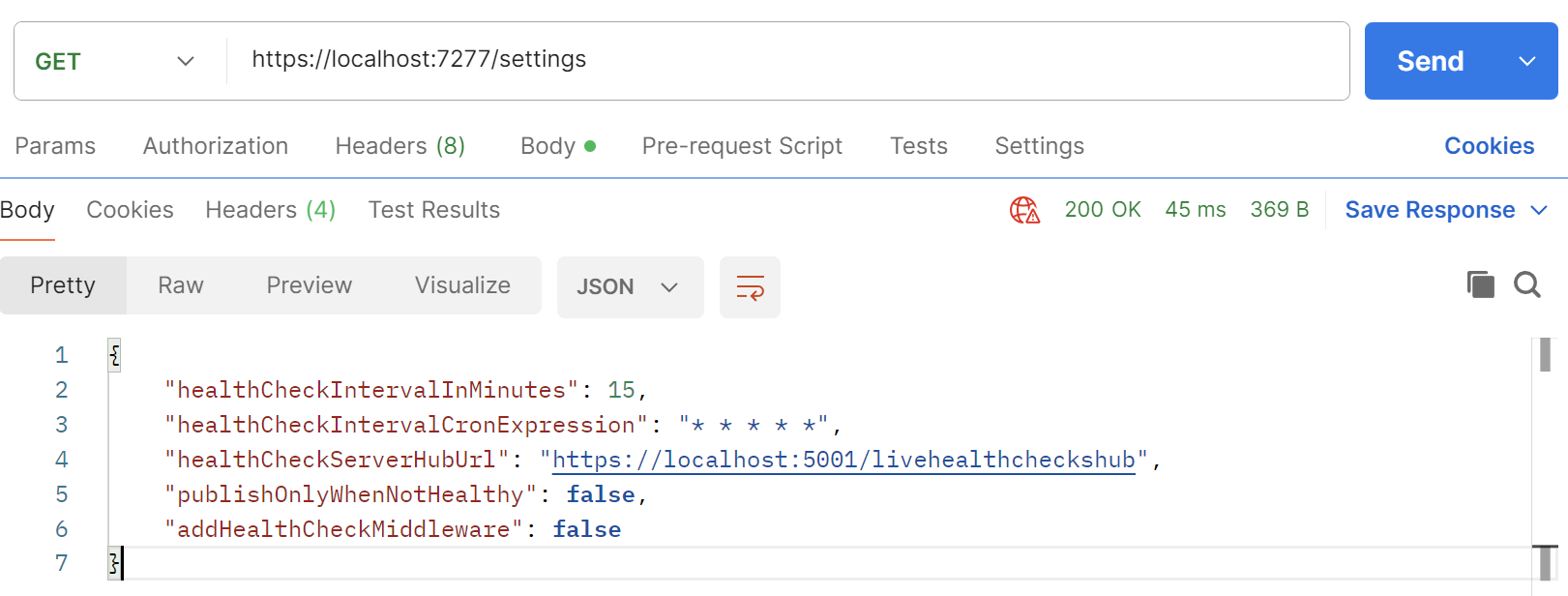Image resolution: width=1568 pixels, height=596 pixels.
Task: Select the request Body tab
Action: pos(558,146)
